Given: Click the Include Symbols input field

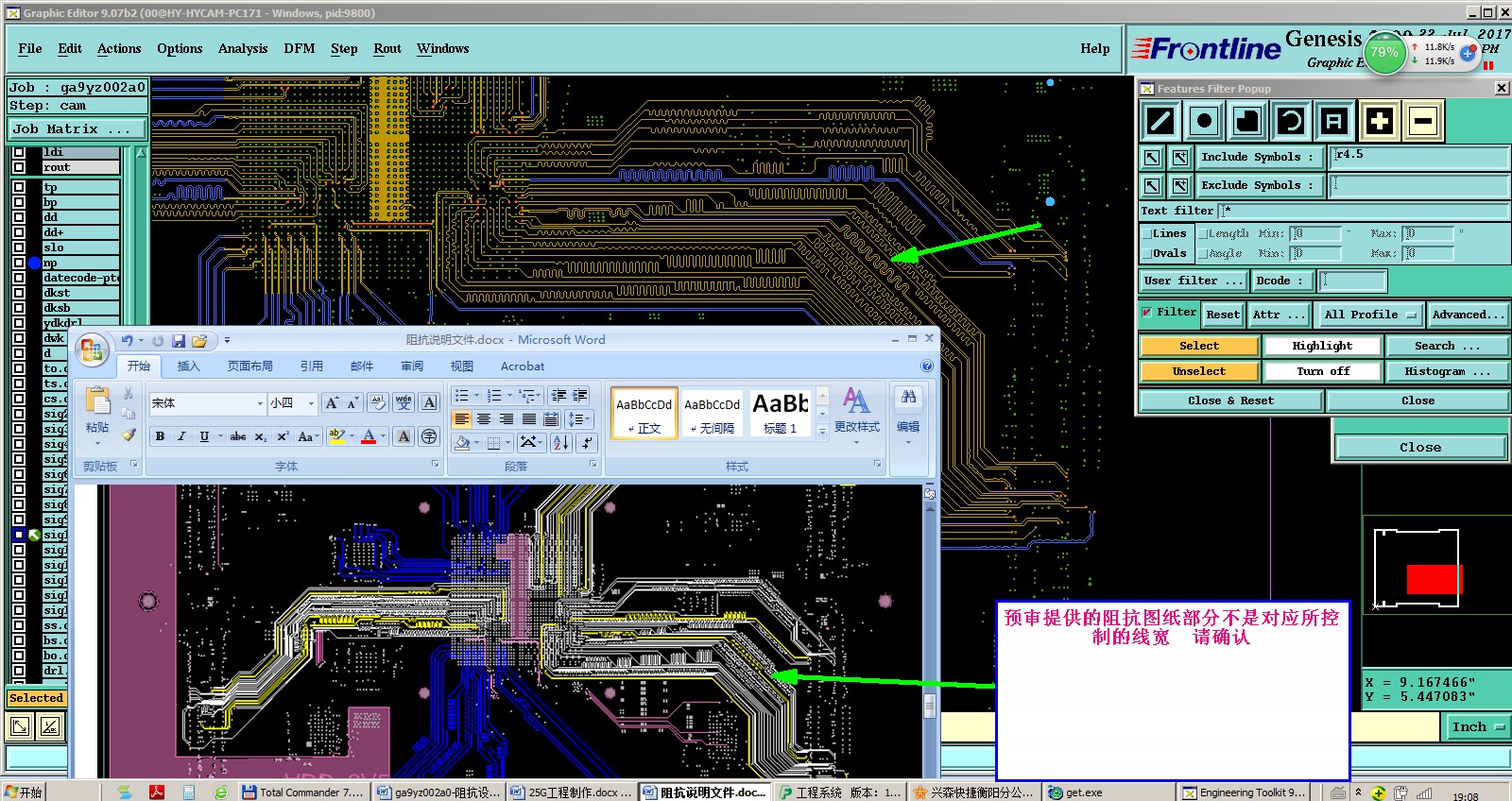Looking at the screenshot, I should [x=1418, y=157].
